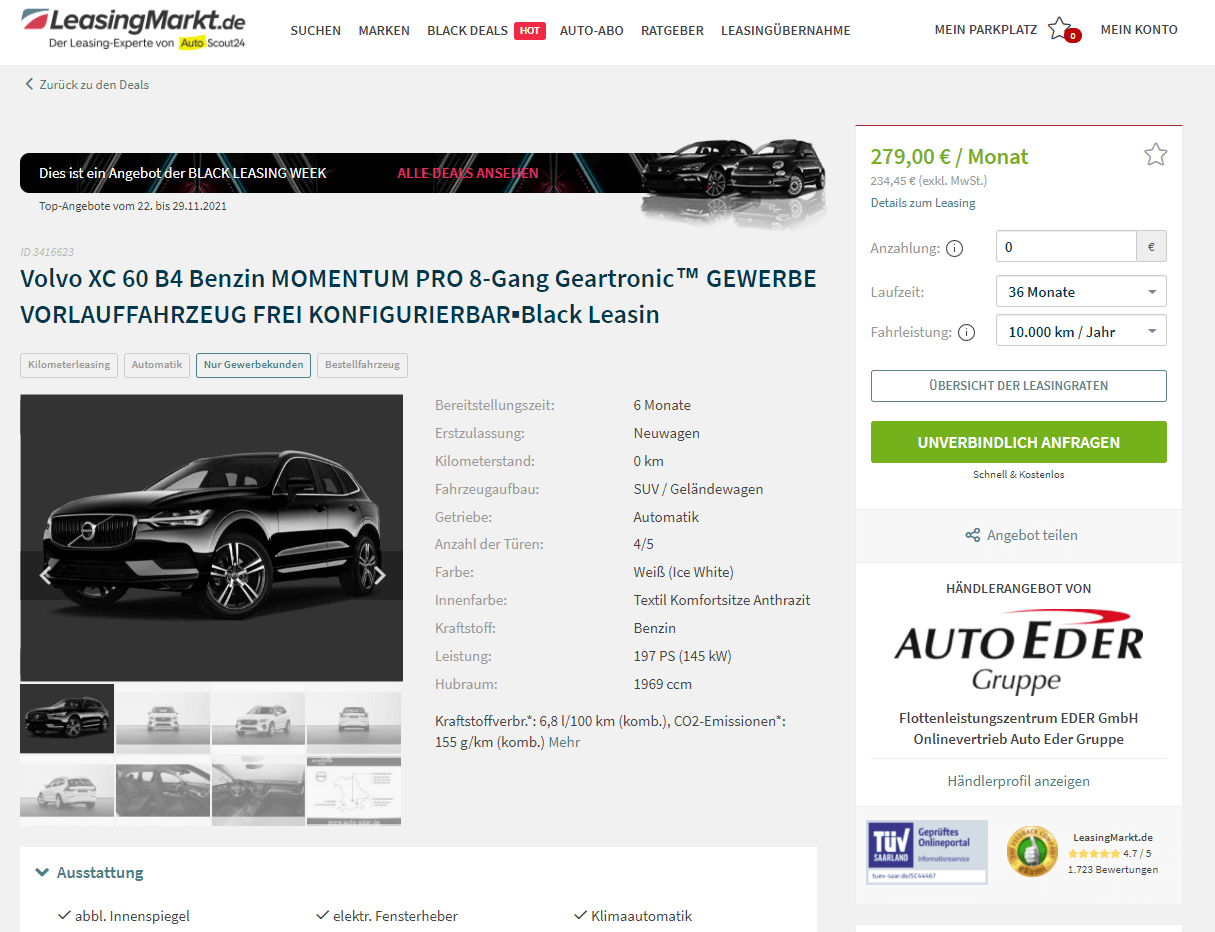Click the HOT badge beside Black Deals
The image size is (1215, 932).
530,30
